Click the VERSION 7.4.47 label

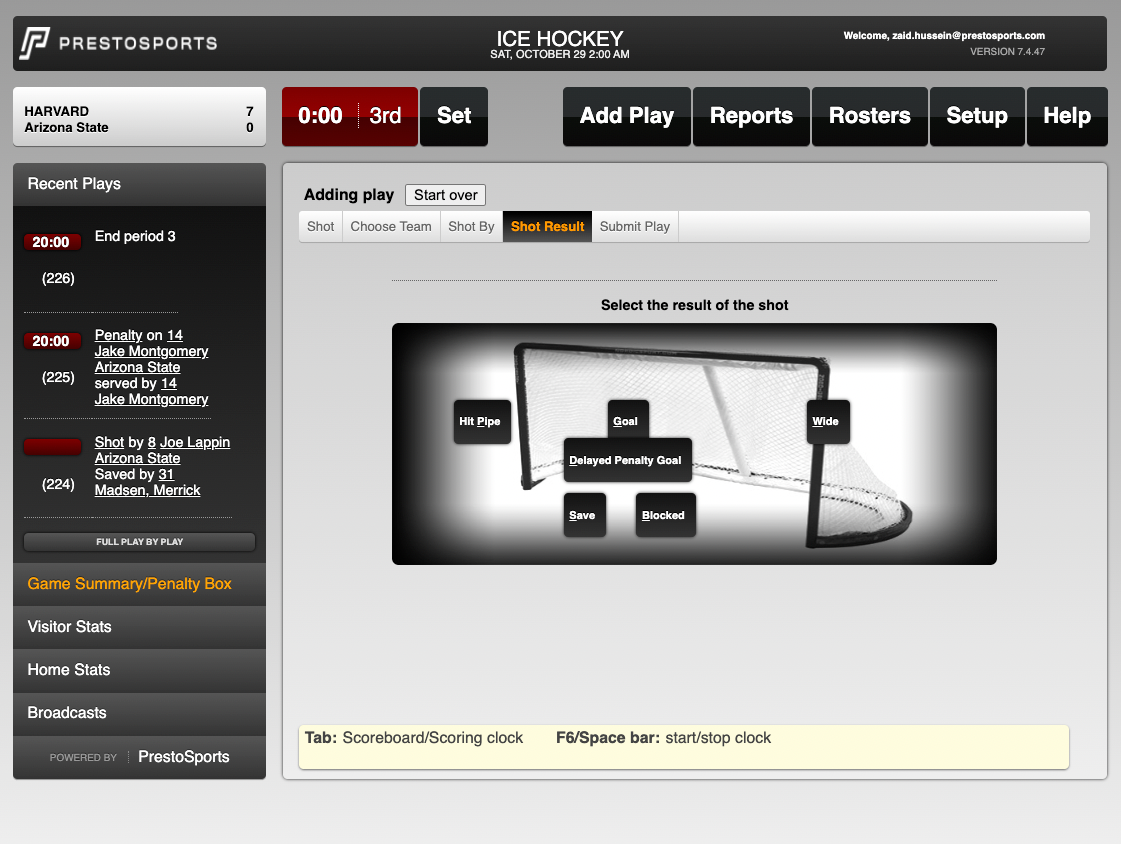pos(1007,51)
